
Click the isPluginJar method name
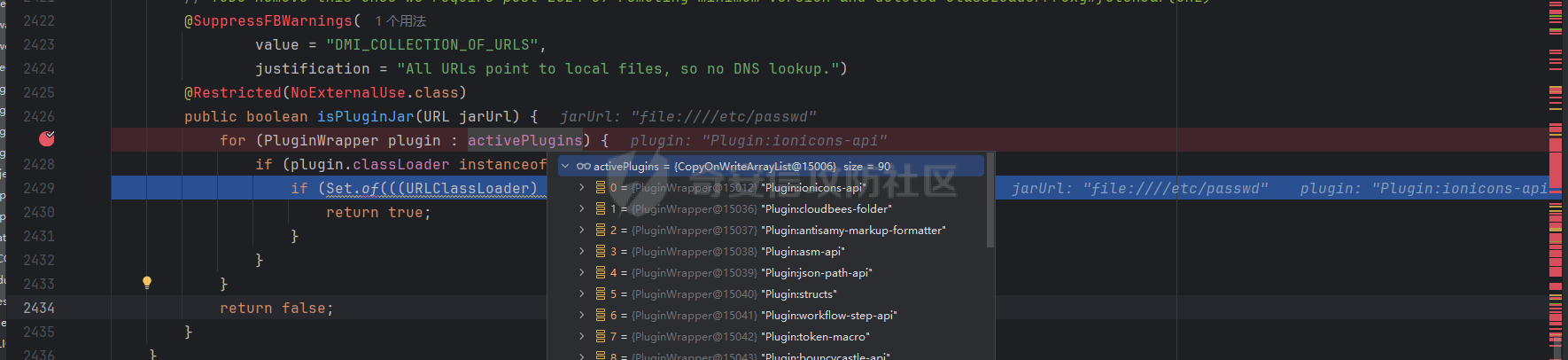coord(365,116)
